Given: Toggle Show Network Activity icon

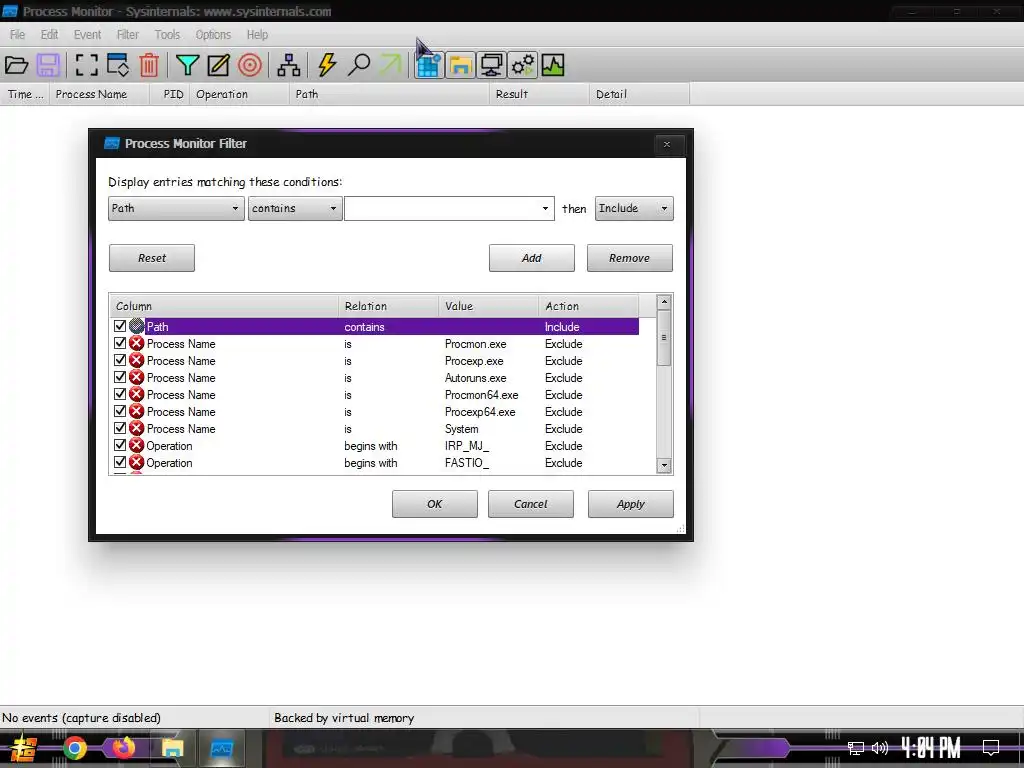Looking at the screenshot, I should tap(491, 65).
